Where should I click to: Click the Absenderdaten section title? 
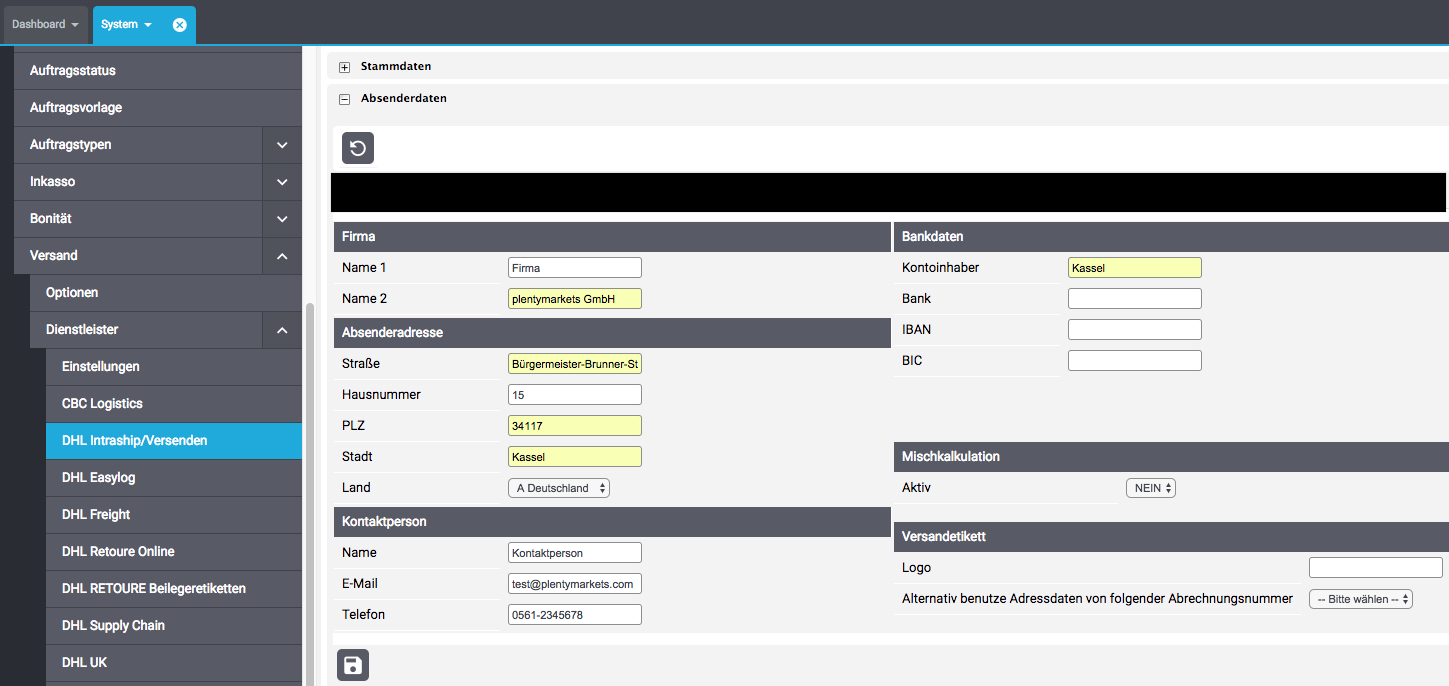click(404, 99)
